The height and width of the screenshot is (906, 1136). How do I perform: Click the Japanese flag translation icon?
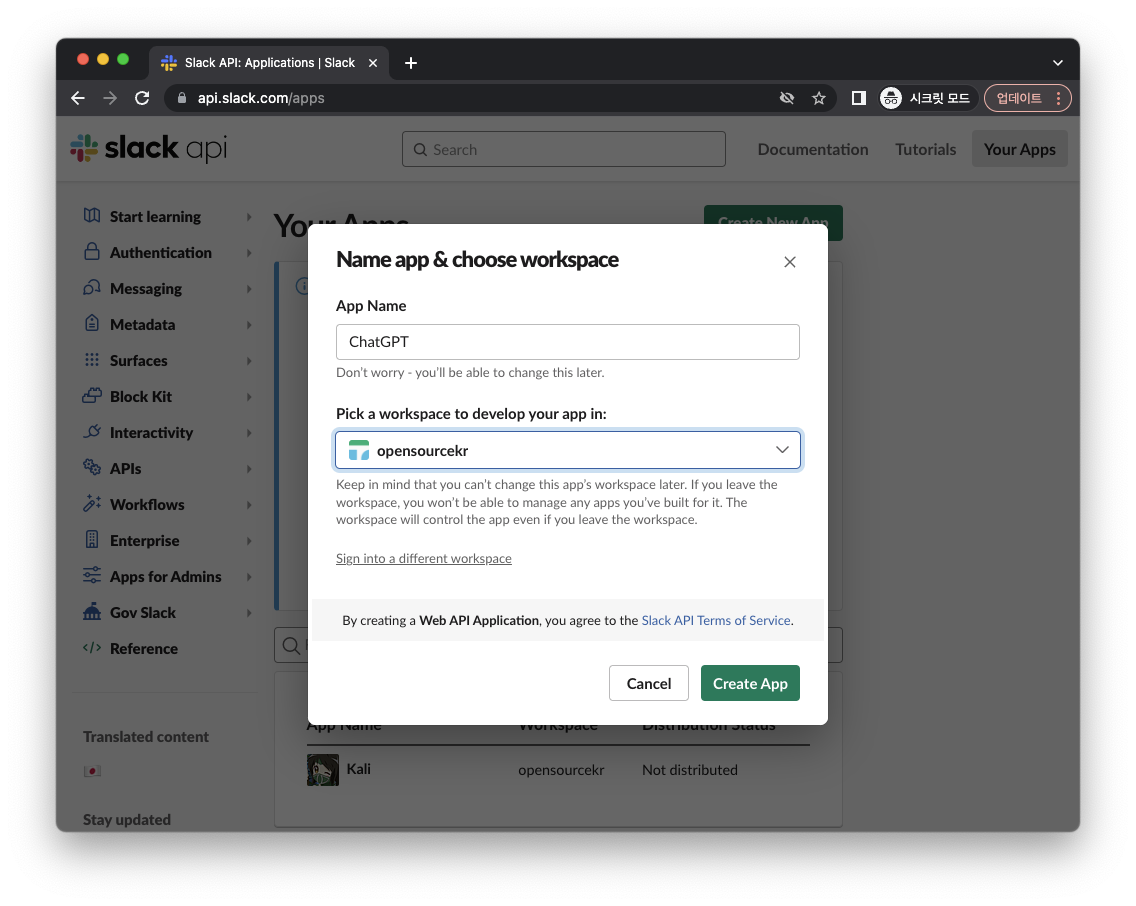[x=92, y=771]
